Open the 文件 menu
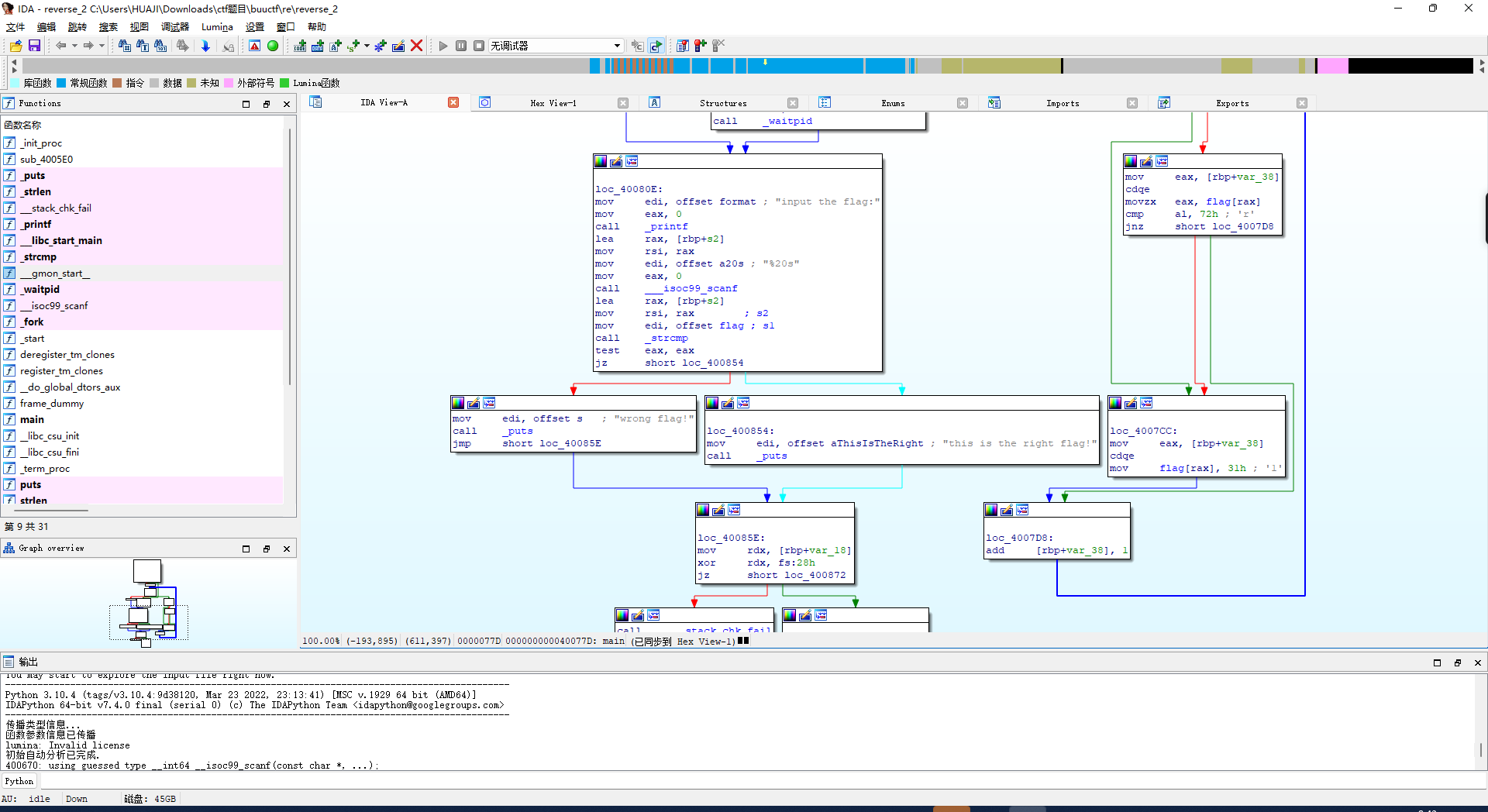 (15, 26)
